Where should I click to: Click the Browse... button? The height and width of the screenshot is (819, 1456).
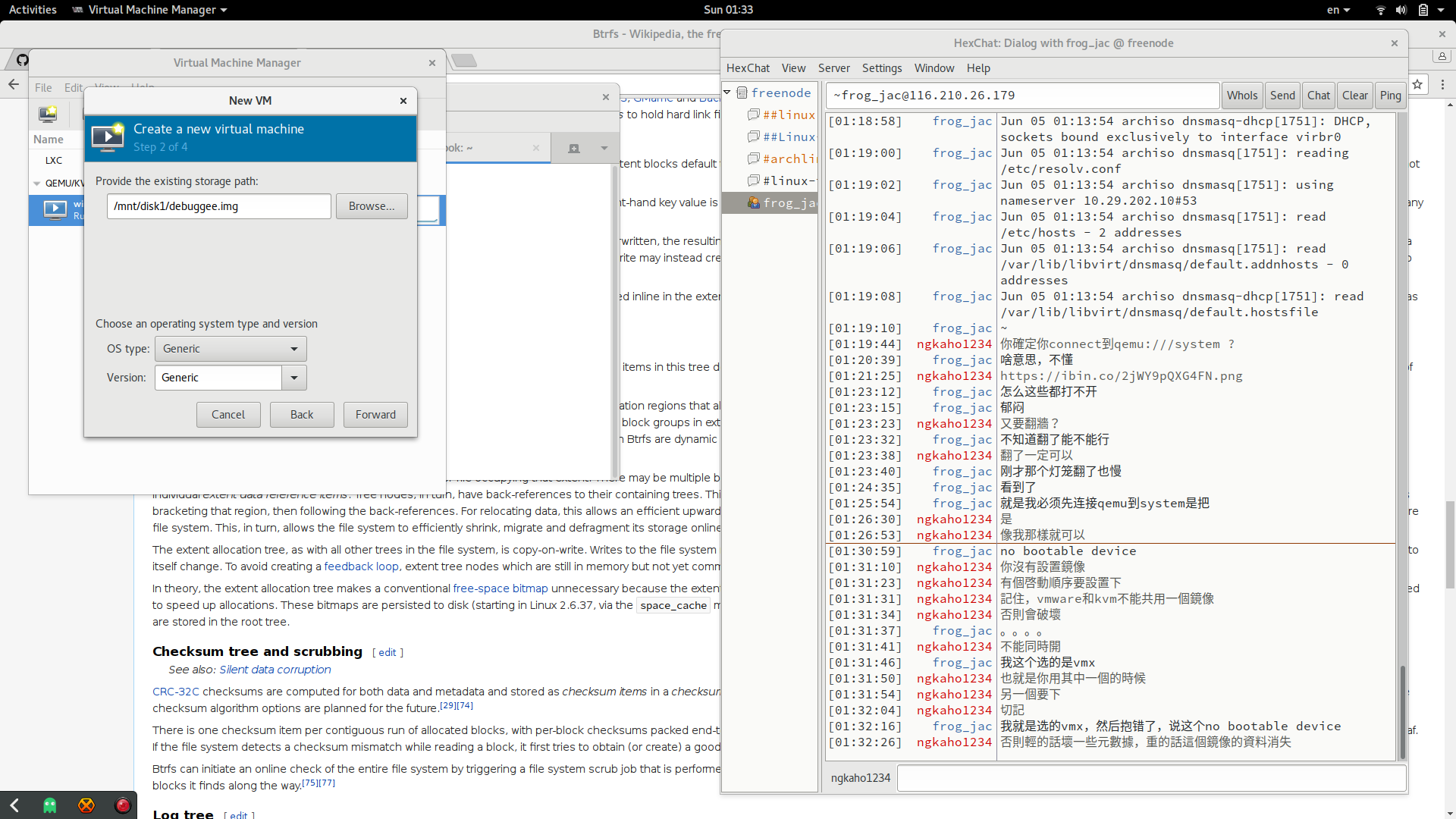point(372,206)
